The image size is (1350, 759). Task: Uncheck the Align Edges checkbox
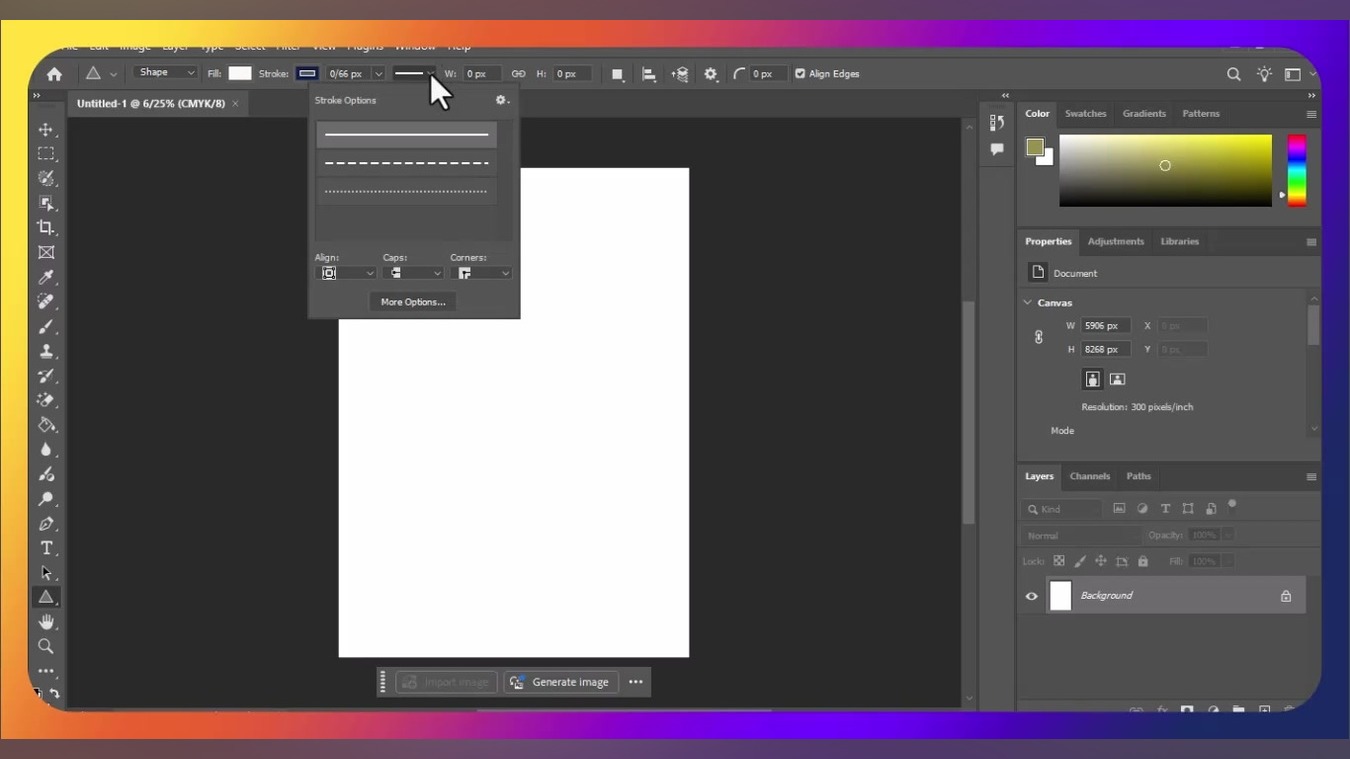pos(800,74)
